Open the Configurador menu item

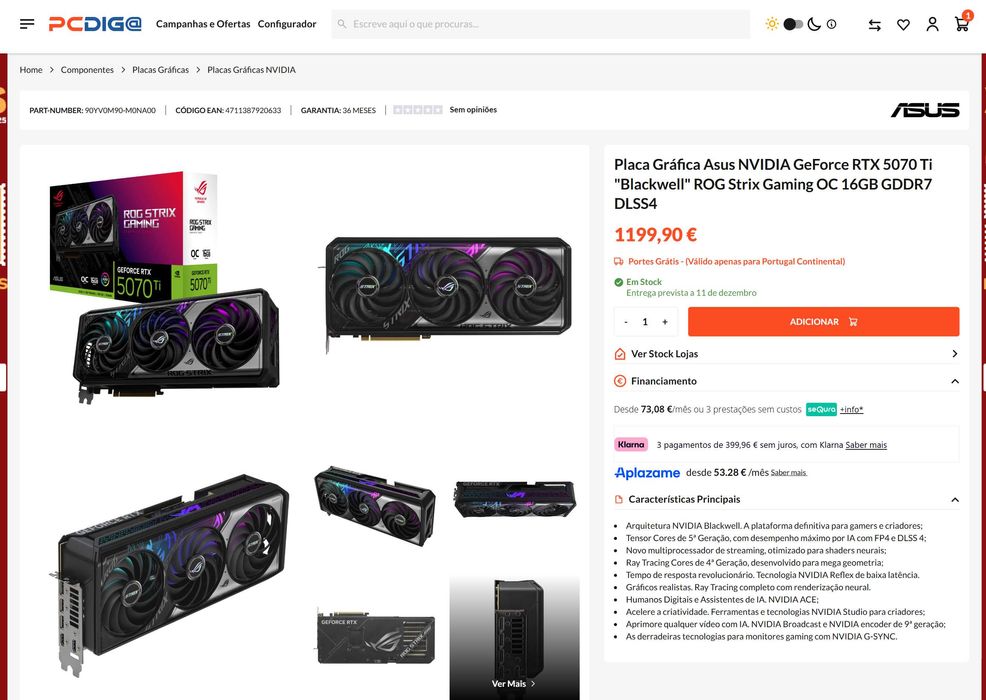pyautogui.click(x=287, y=24)
